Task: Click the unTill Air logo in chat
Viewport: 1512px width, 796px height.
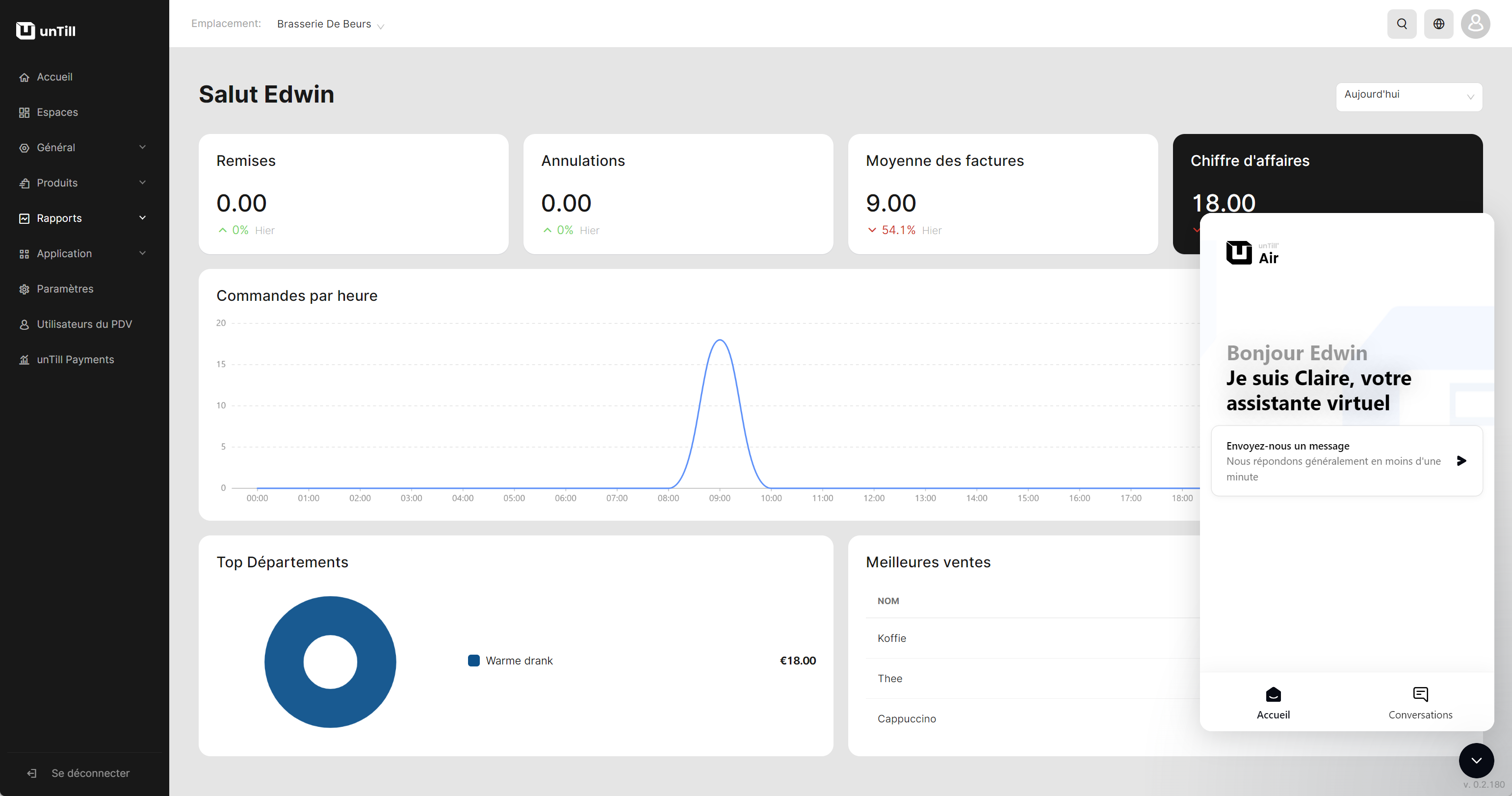Action: 1252,253
